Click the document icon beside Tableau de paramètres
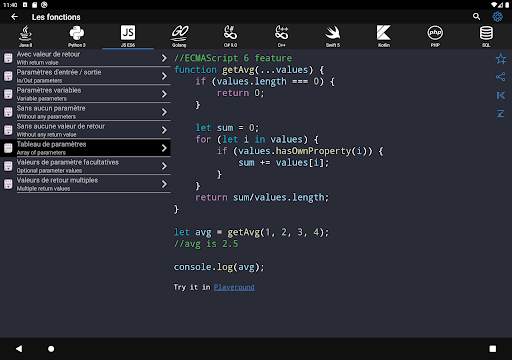The image size is (512, 360). [x=8, y=148]
